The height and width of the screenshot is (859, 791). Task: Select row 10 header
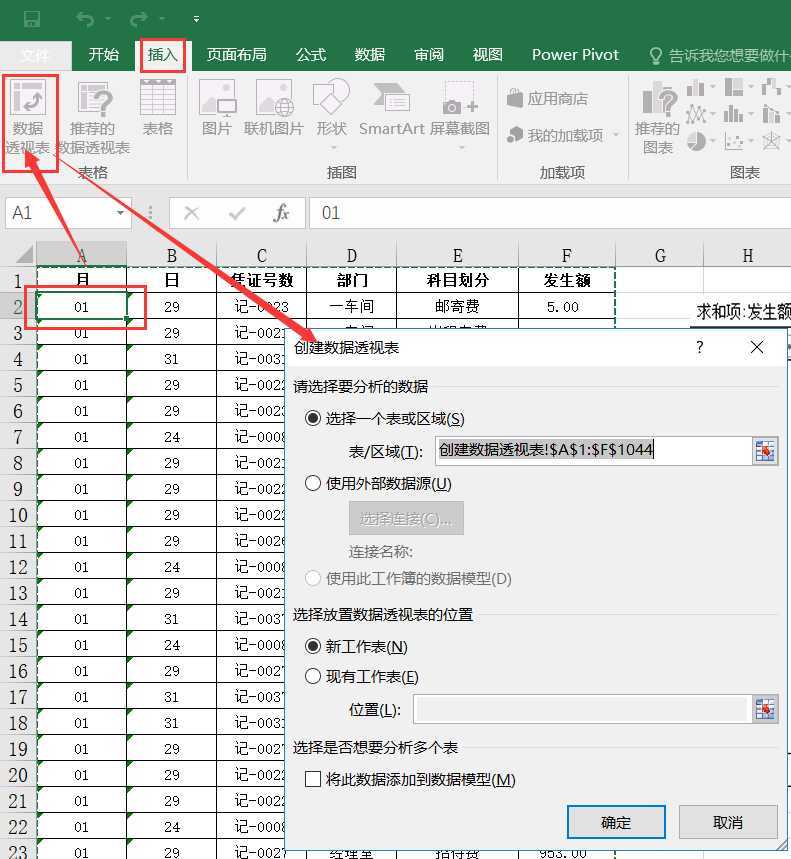18,515
